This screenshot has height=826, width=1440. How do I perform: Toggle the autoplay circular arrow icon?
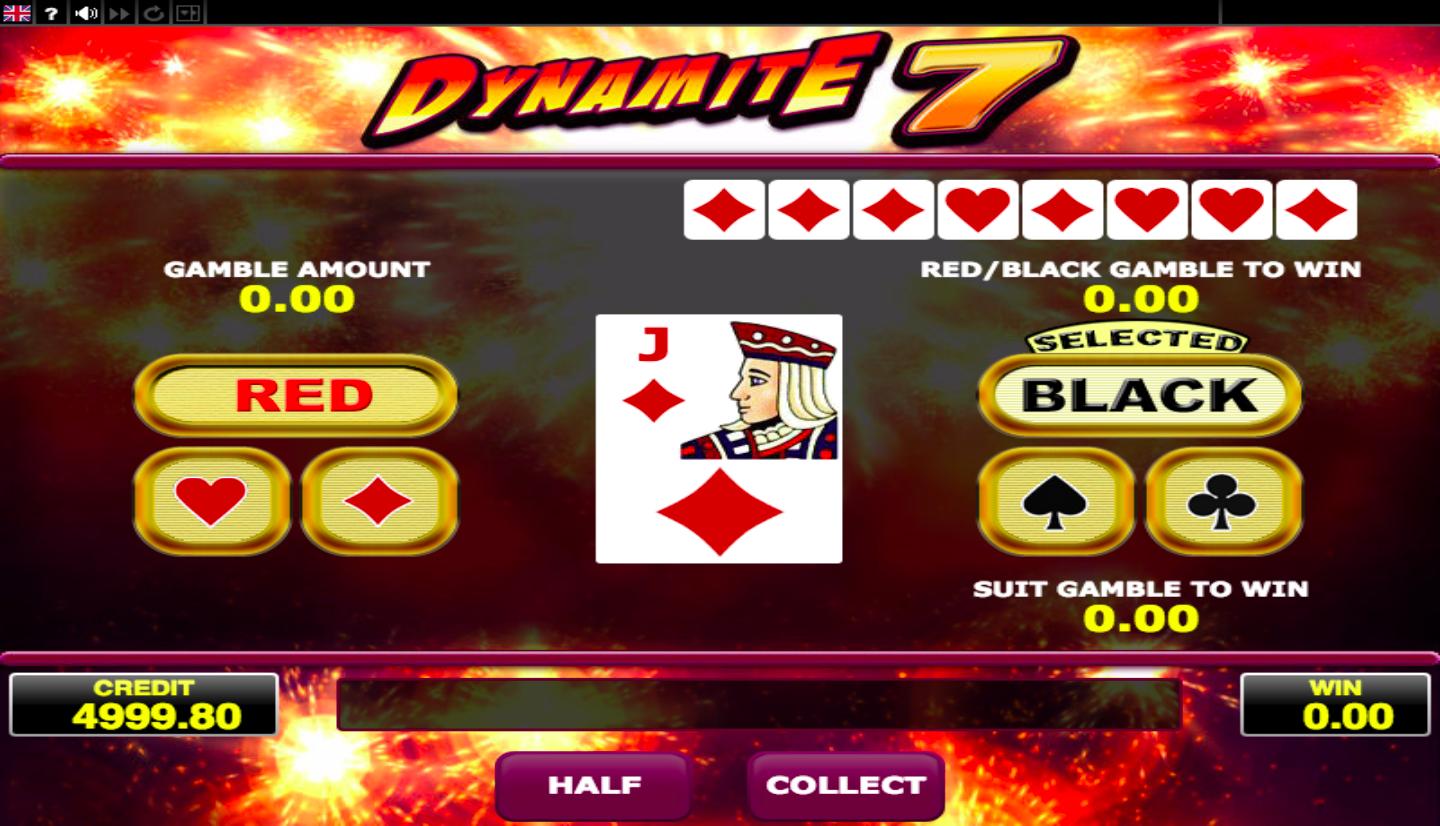[x=153, y=13]
